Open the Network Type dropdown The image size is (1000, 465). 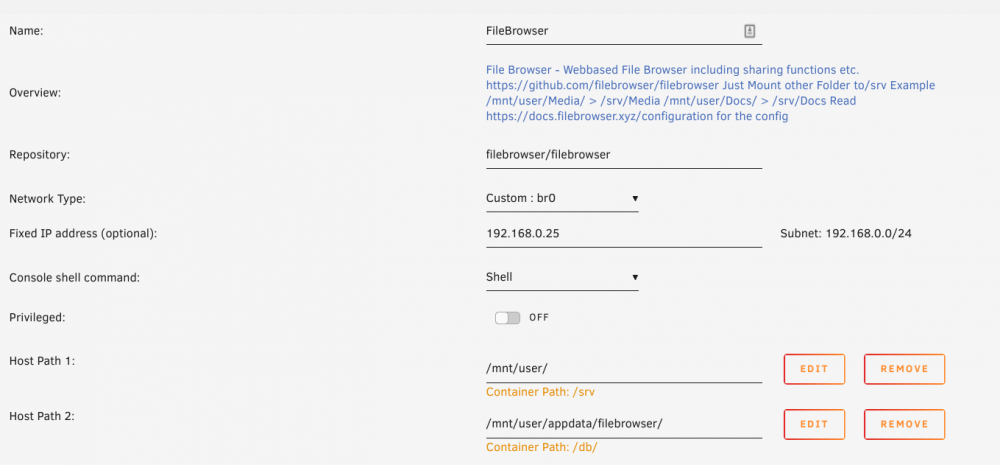(562, 199)
